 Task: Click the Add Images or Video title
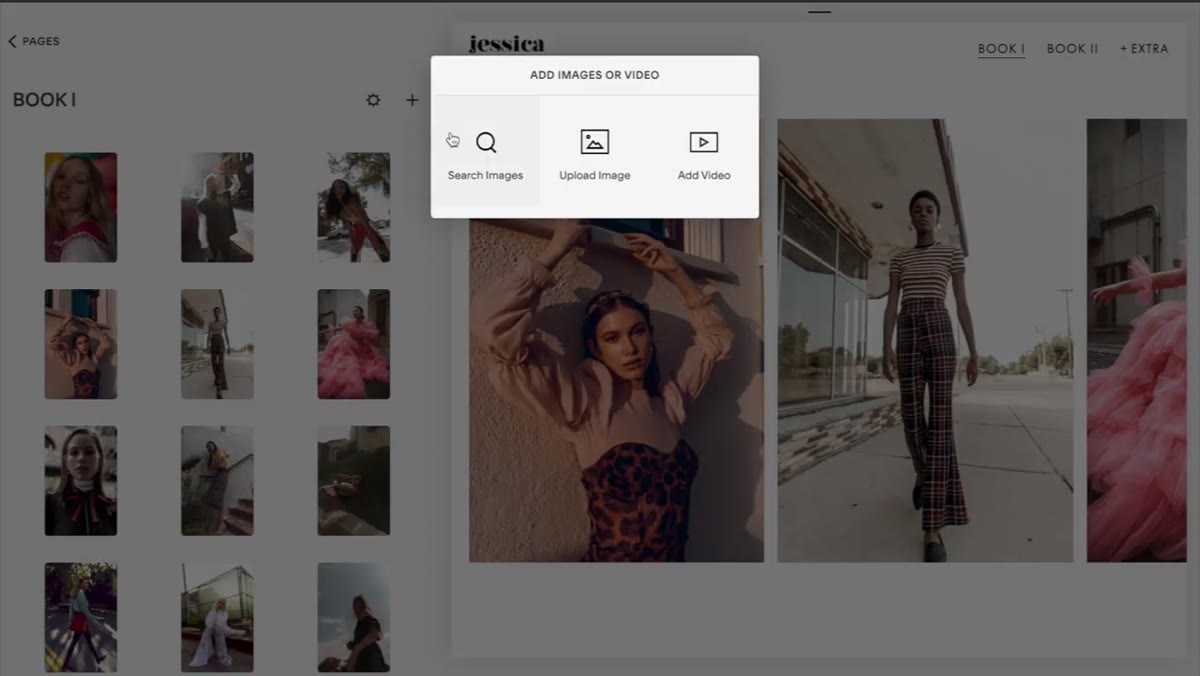(x=595, y=75)
